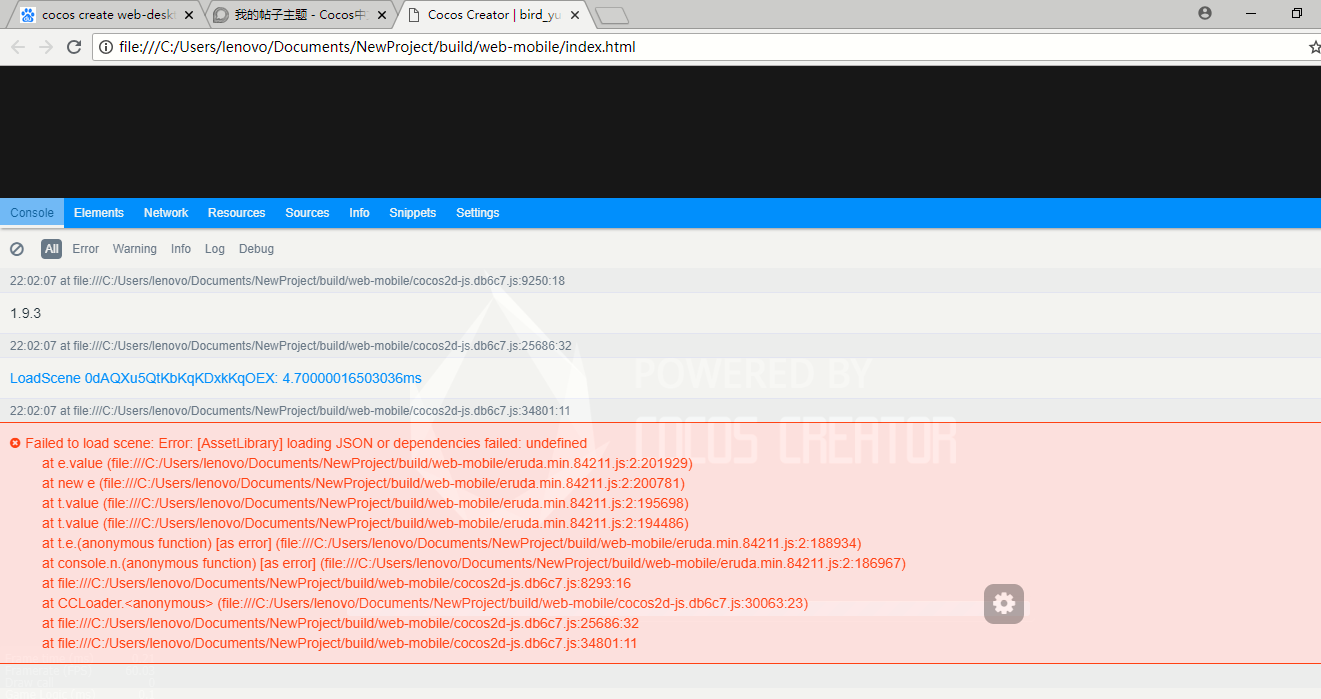Click stack line 't.e.(anonymous function)' 2:188934
This screenshot has width=1321, height=699.
pos(452,543)
